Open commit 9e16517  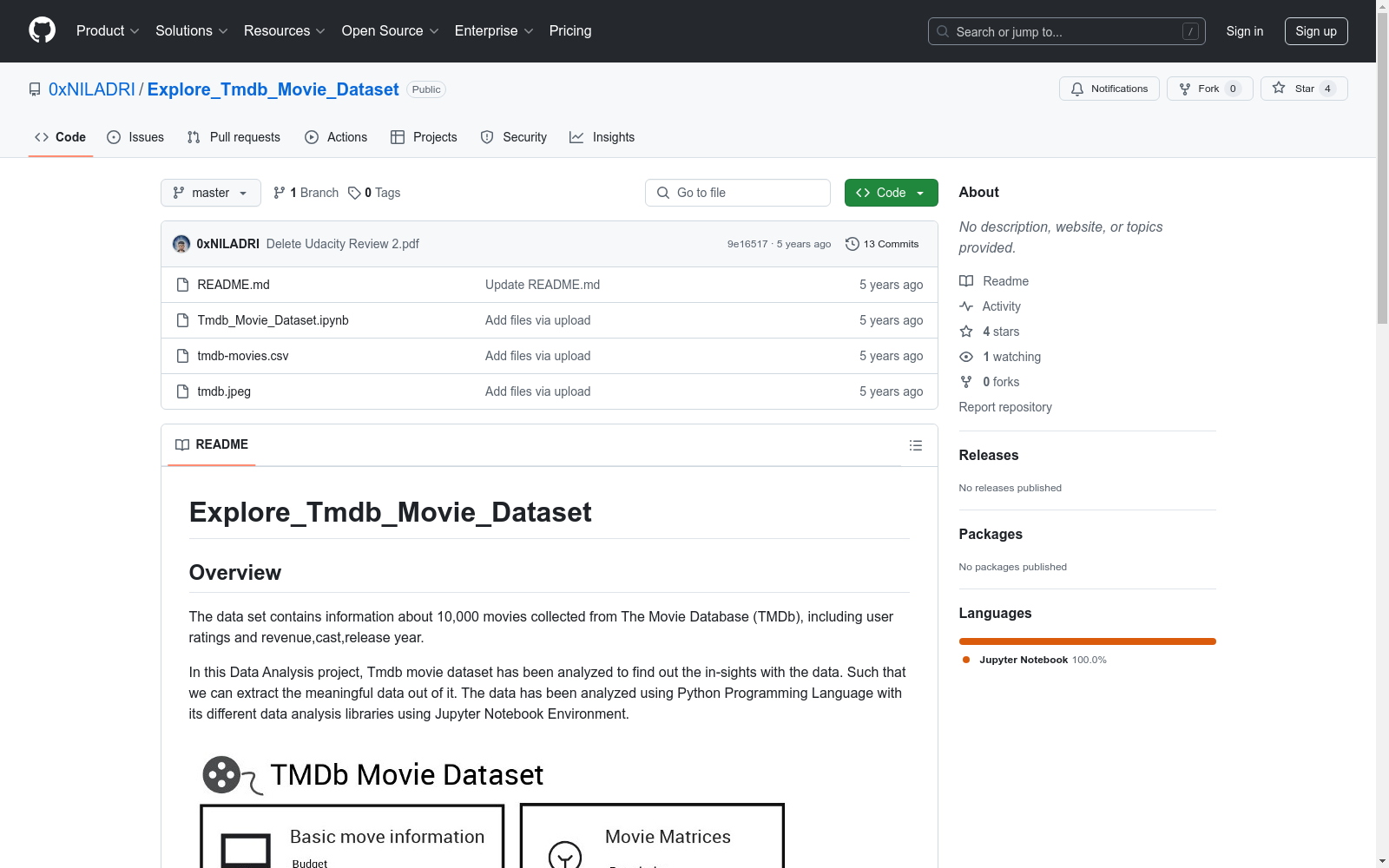[747, 244]
